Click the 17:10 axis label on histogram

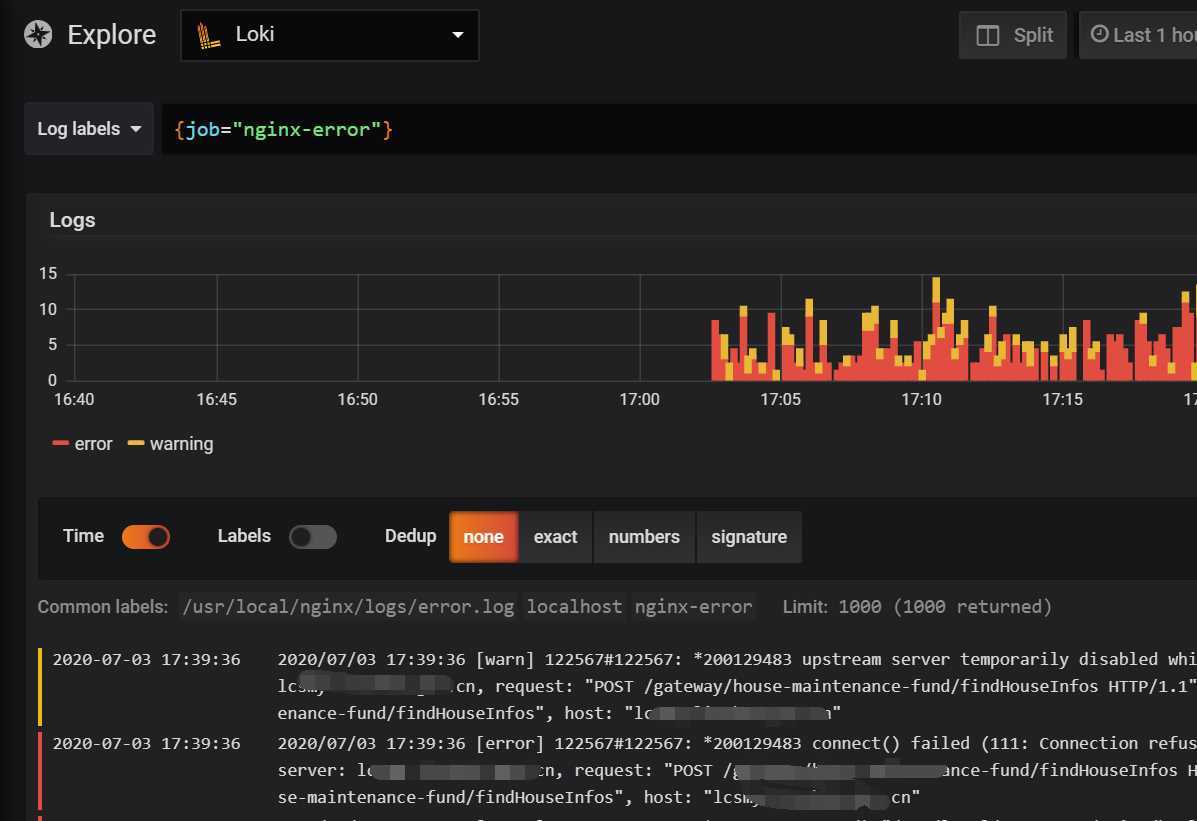[921, 399]
